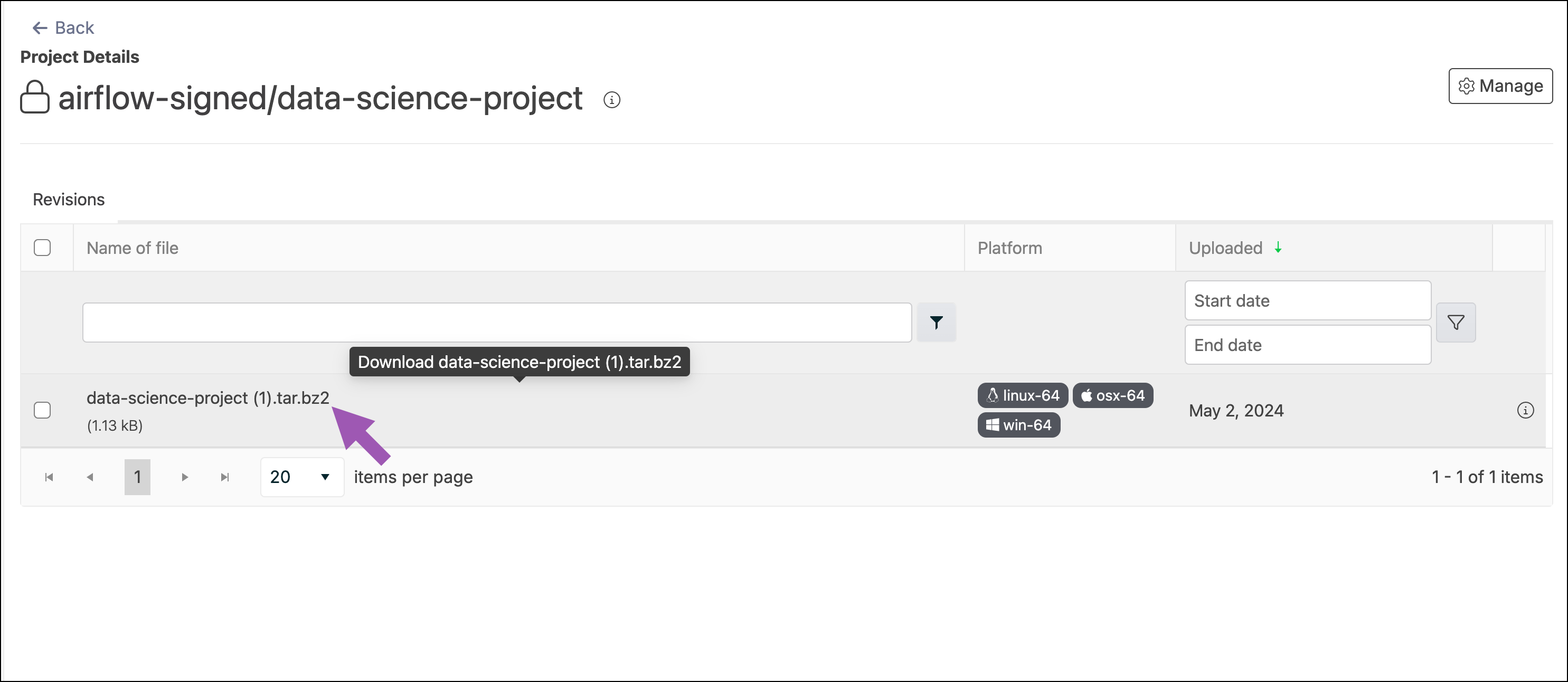Select current page number 1
Image resolution: width=1568 pixels, height=682 pixels.
(137, 478)
